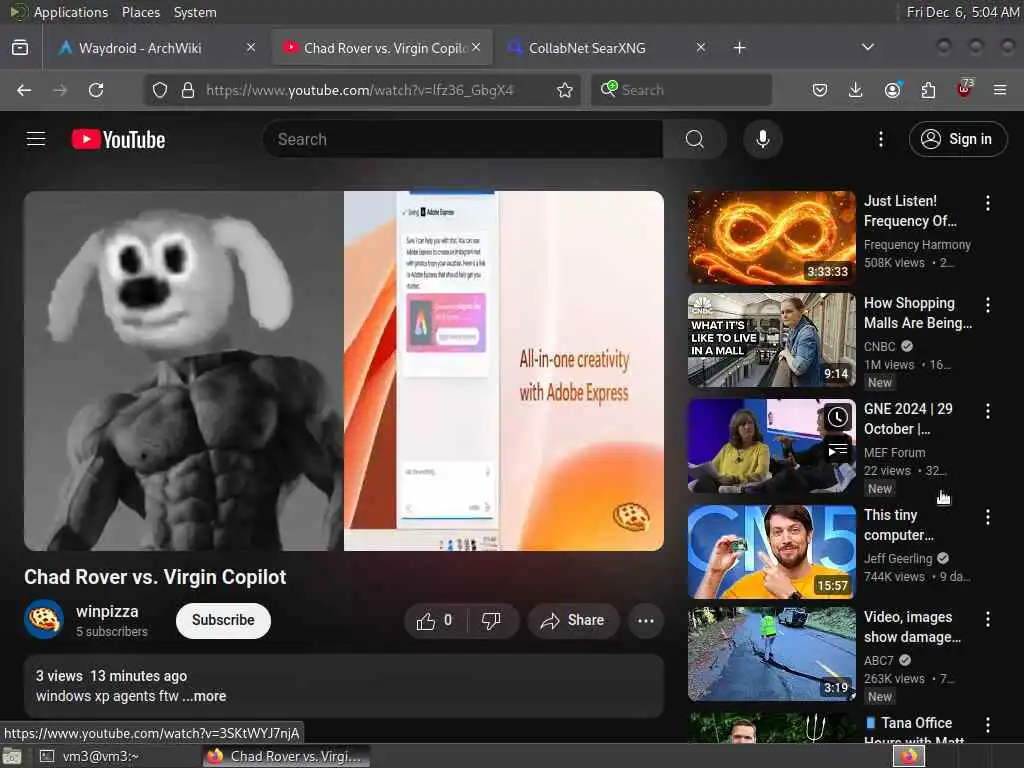This screenshot has height=768, width=1024.
Task: Close the CollabNet SearXNG tab
Action: pos(701,47)
